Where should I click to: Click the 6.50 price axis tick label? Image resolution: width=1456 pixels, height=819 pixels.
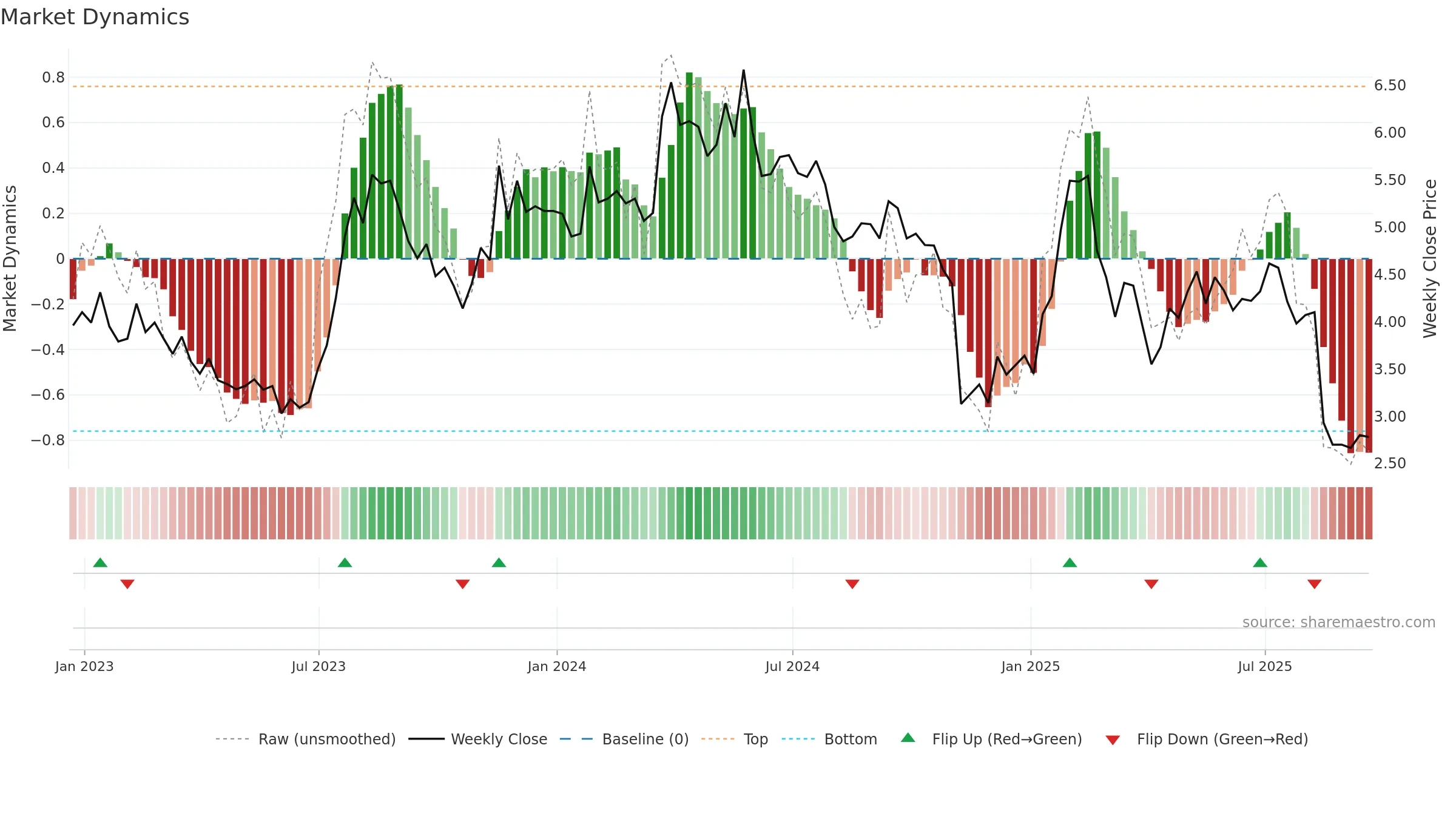pos(1390,86)
